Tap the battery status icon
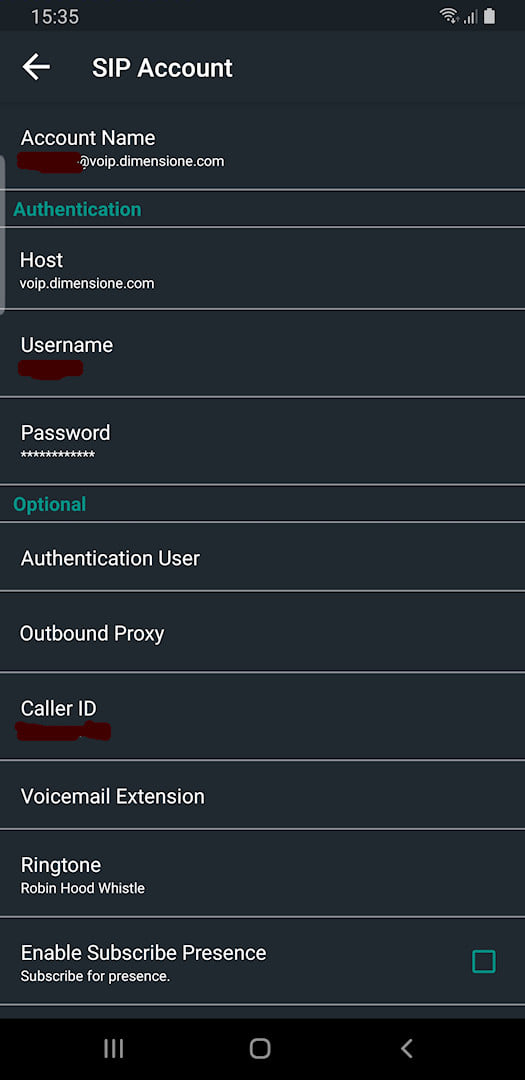 (x=489, y=16)
